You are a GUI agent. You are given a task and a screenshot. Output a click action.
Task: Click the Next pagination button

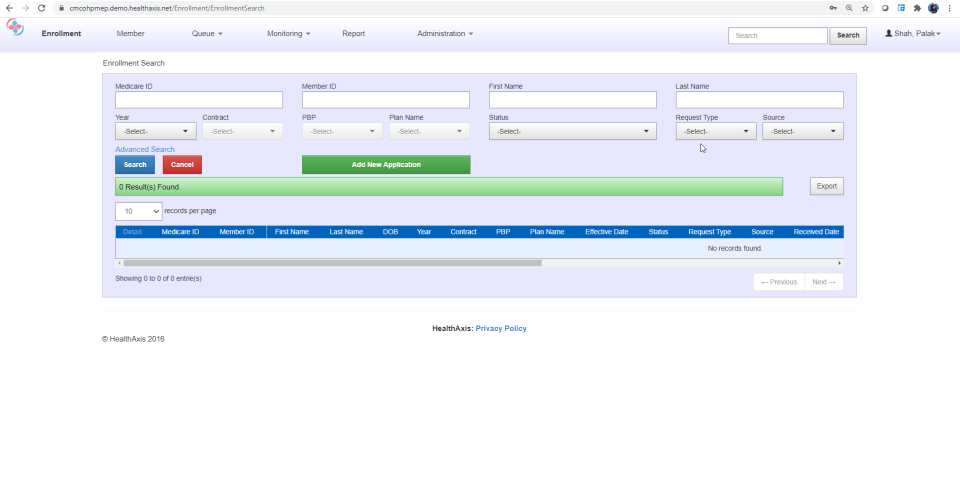(x=823, y=282)
